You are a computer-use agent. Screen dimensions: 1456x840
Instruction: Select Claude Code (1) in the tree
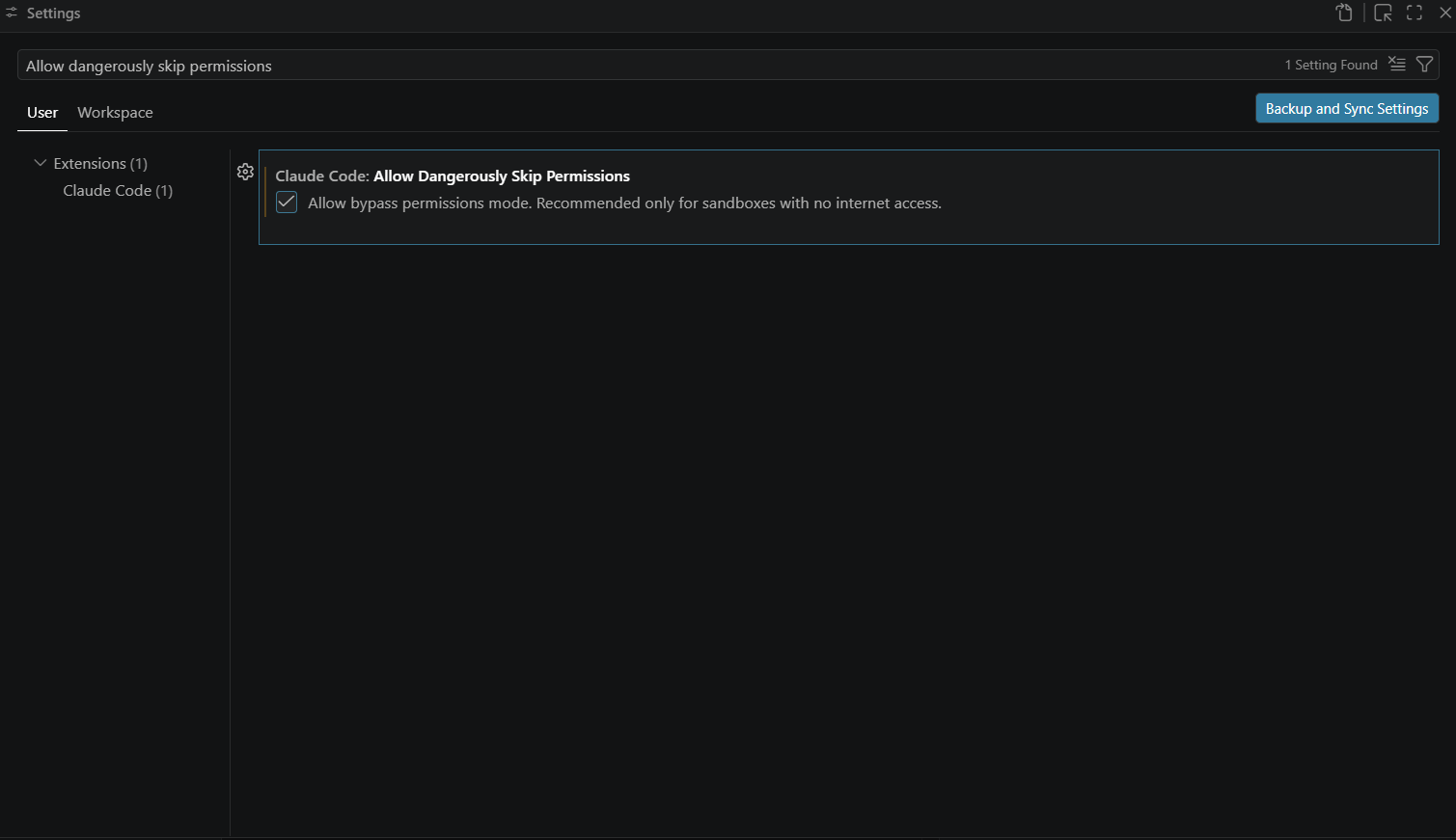(118, 191)
